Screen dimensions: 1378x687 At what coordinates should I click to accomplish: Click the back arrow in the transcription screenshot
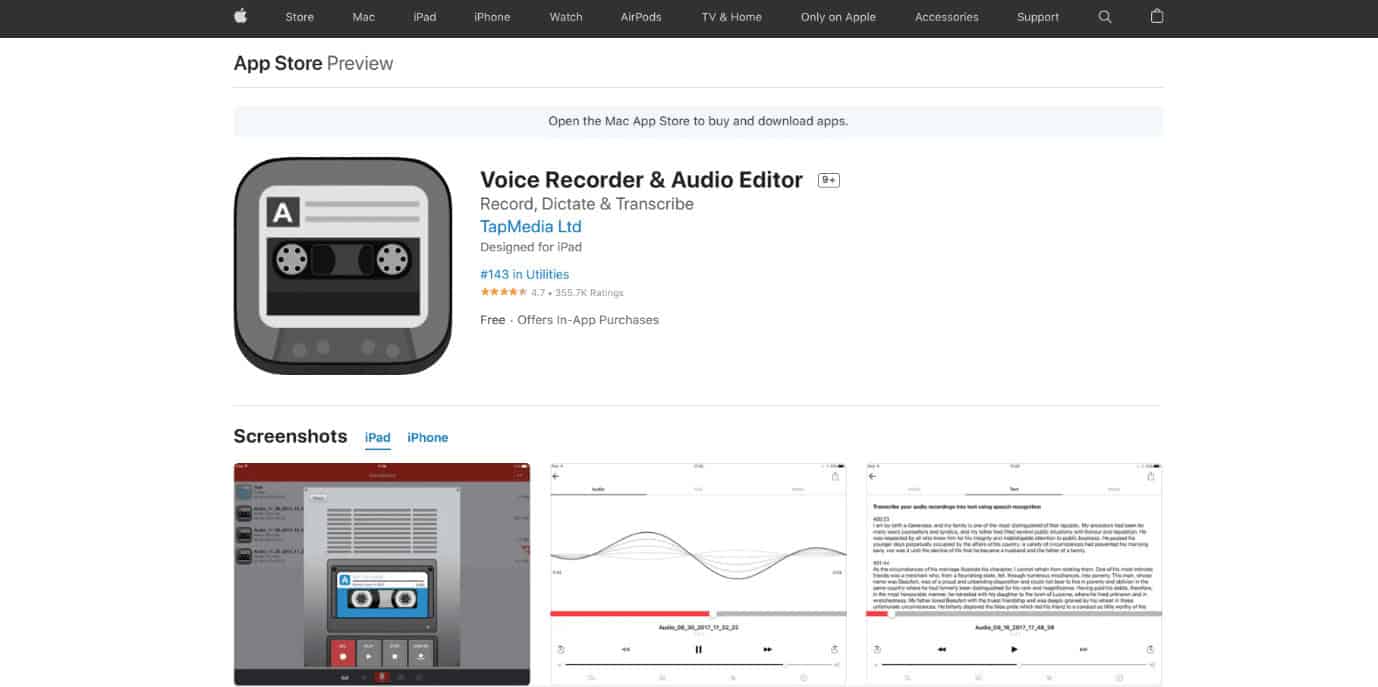[873, 477]
